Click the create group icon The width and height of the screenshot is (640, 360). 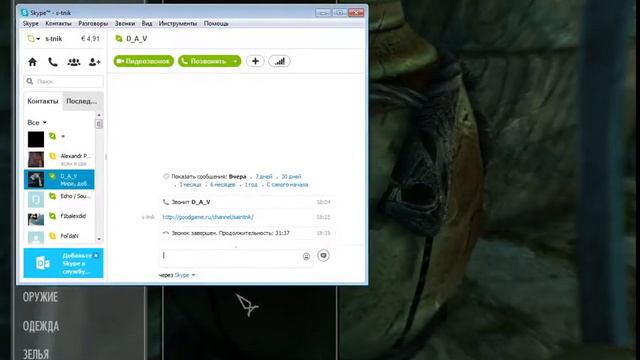tap(74, 62)
